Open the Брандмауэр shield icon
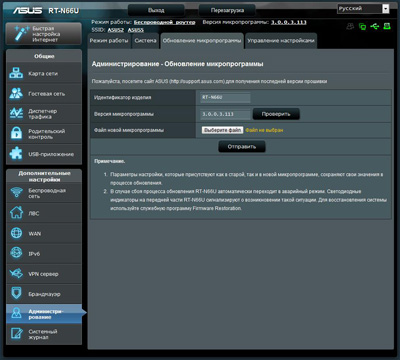This screenshot has height=360, width=400. coord(16,294)
